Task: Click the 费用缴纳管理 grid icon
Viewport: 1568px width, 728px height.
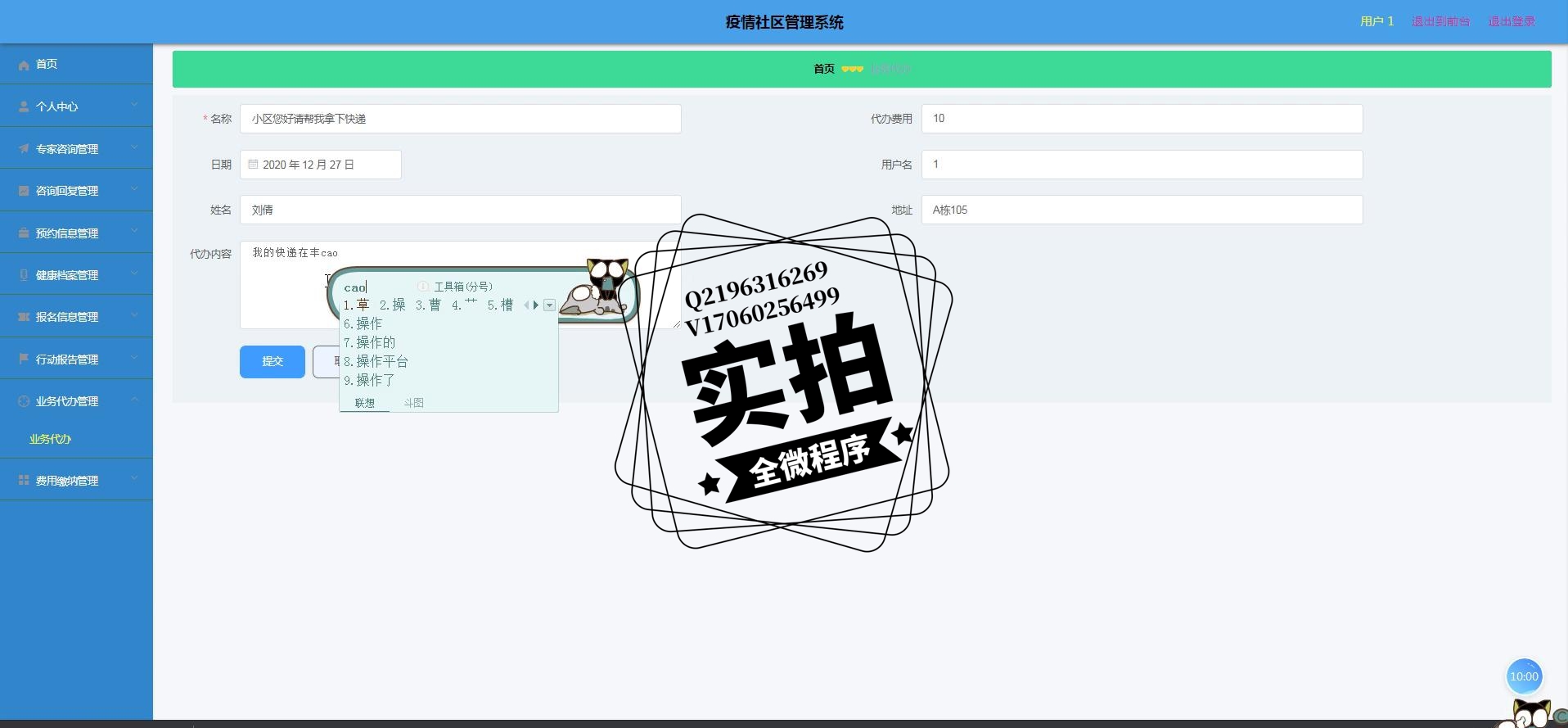Action: [x=24, y=480]
